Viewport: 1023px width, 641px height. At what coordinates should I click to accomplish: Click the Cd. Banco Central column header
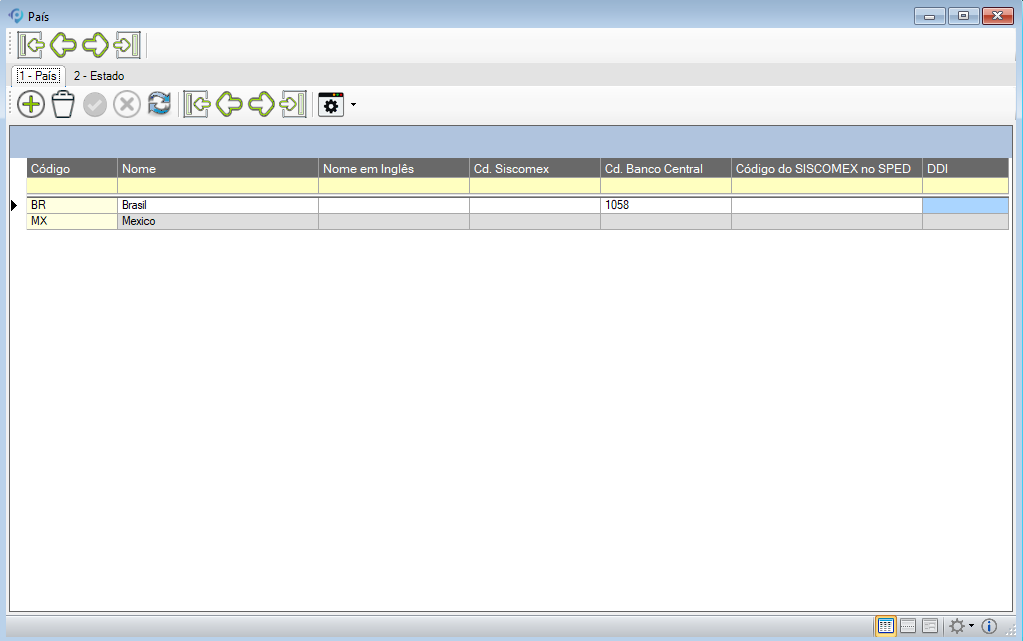665,168
